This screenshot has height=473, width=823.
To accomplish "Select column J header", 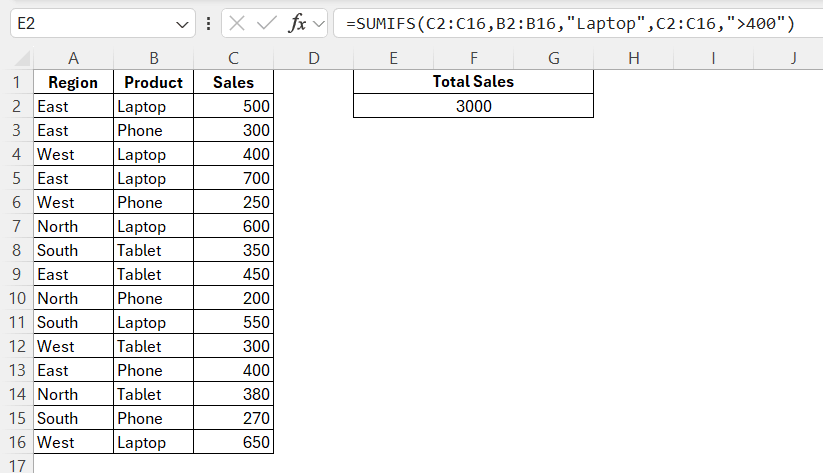I will (x=793, y=58).
